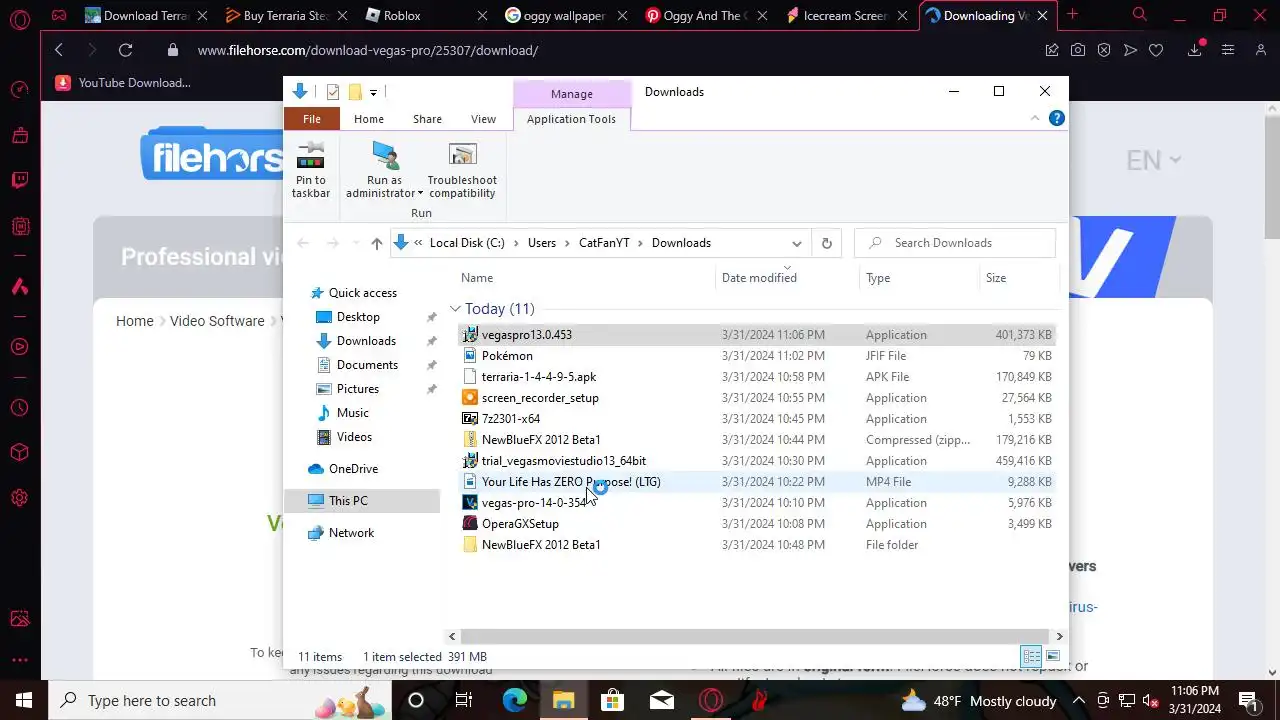
Task: Select NewBlueFX 2012 Beta1 zip icon
Action: click(x=470, y=440)
